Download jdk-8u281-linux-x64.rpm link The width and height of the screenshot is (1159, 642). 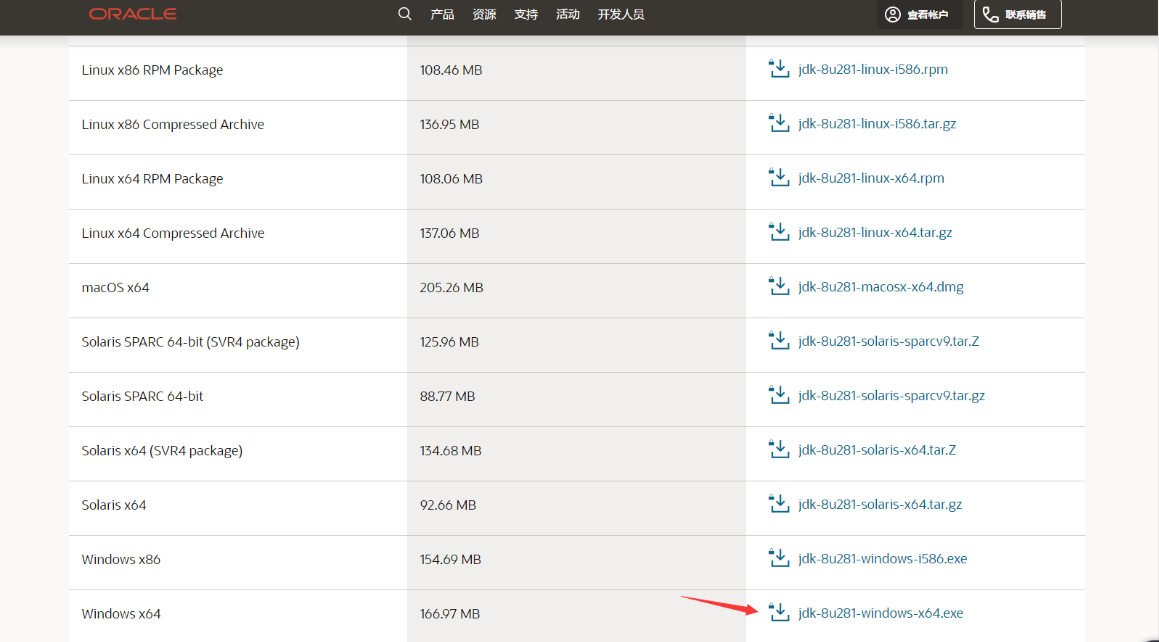(871, 178)
